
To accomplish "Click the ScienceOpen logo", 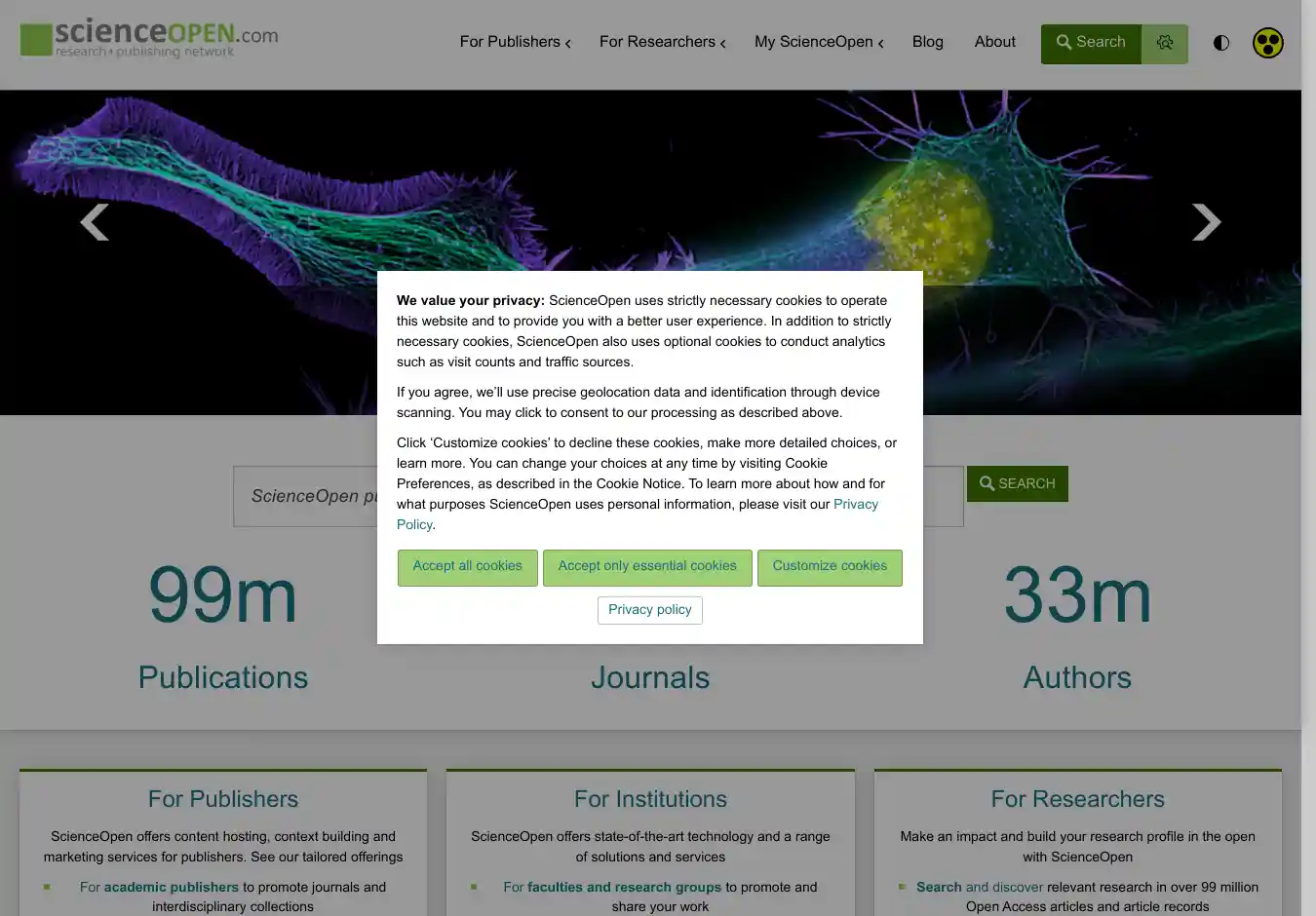I will pyautogui.click(x=149, y=39).
